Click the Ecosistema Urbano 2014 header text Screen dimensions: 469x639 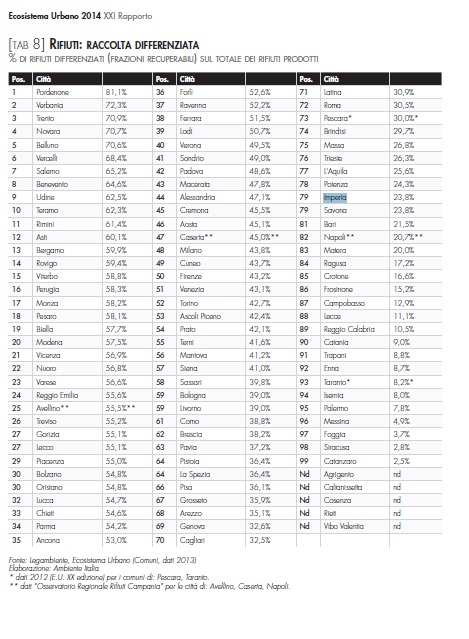55,16
